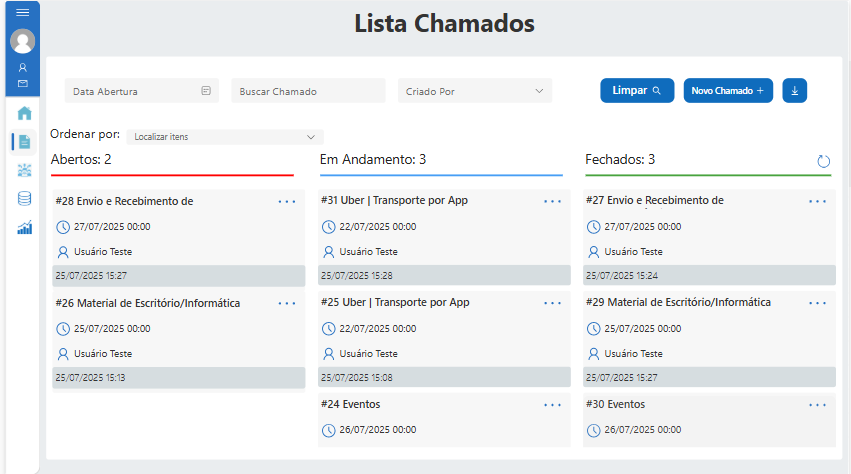Click clock icon on ticket #30

pos(594,431)
